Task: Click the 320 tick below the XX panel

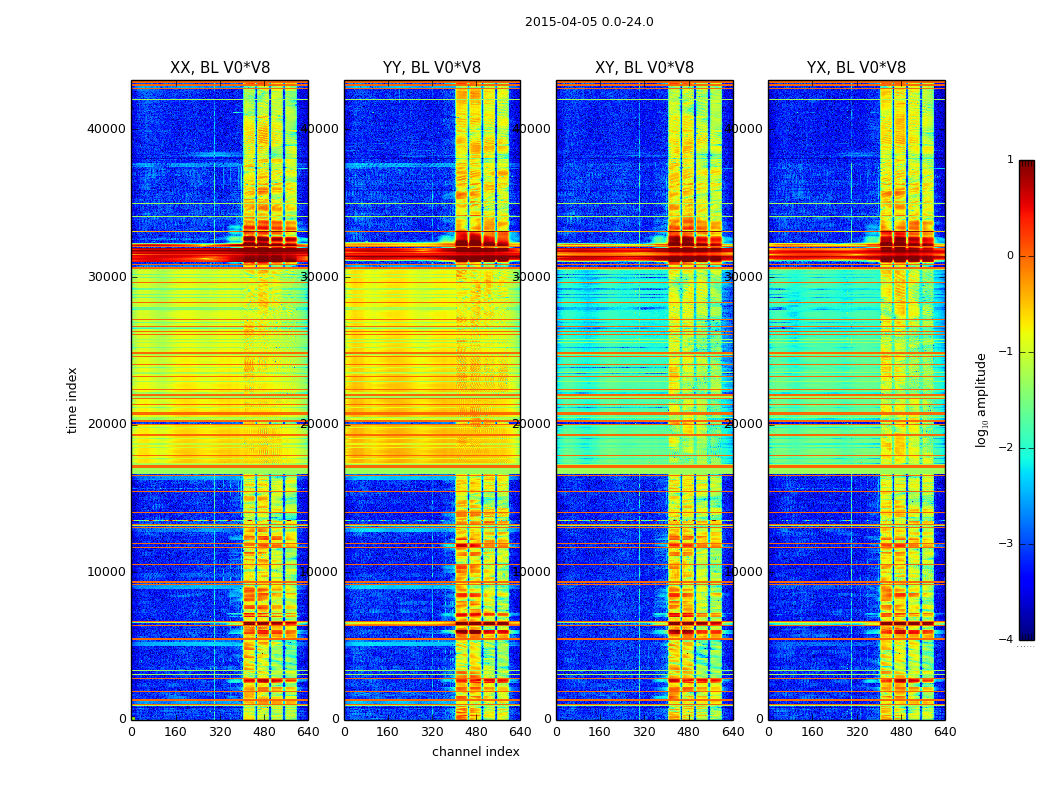Action: pyautogui.click(x=220, y=732)
